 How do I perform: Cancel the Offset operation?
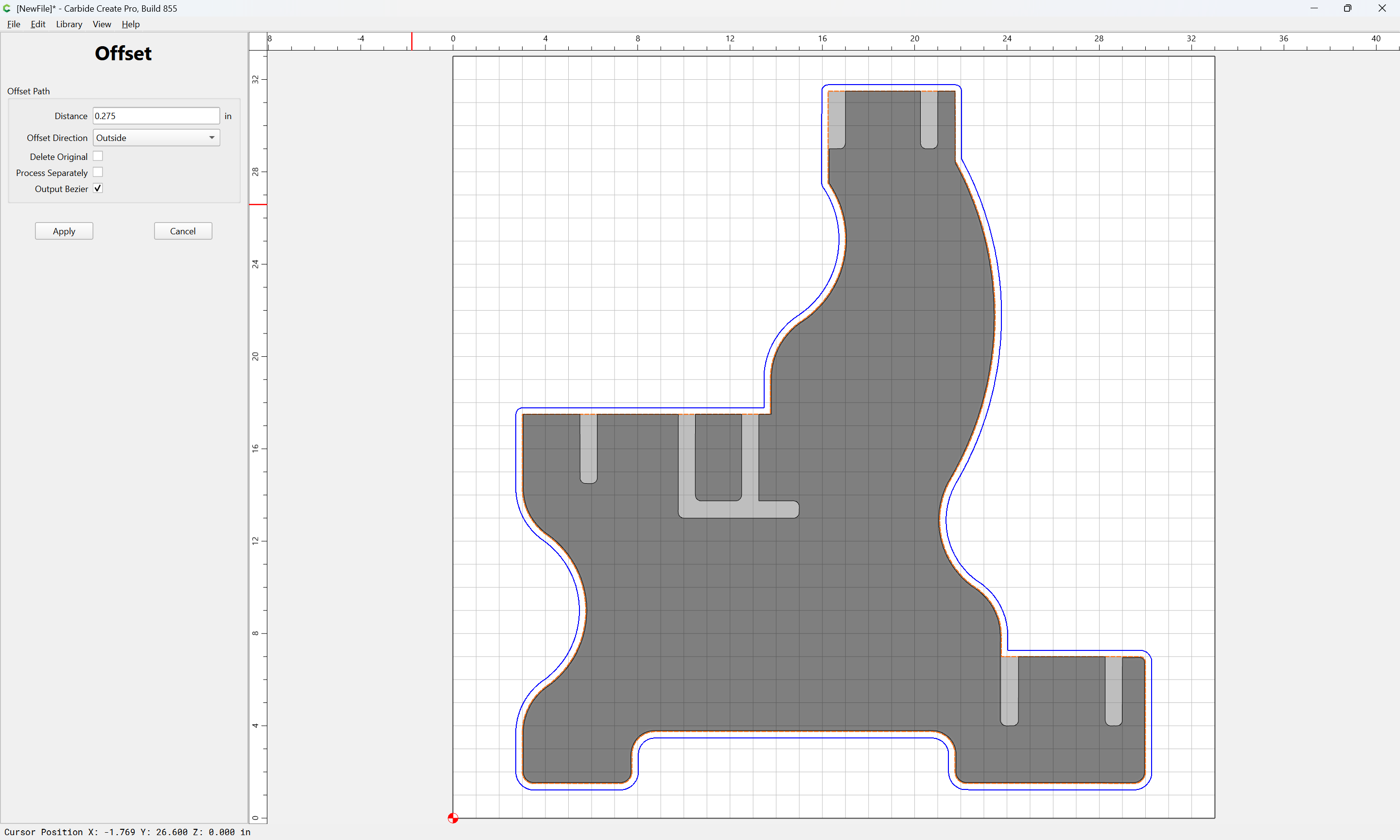[183, 231]
